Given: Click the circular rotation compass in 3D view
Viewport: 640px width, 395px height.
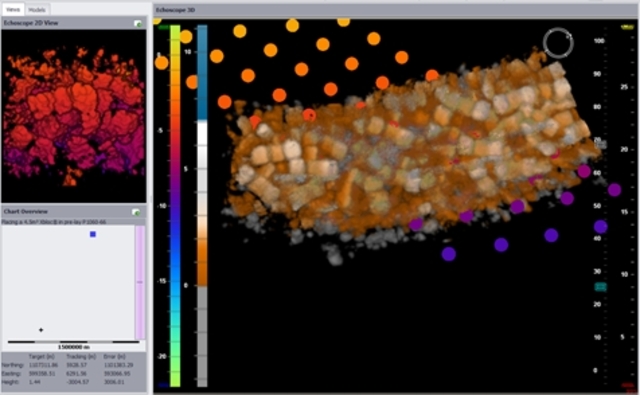Looking at the screenshot, I should [x=558, y=43].
